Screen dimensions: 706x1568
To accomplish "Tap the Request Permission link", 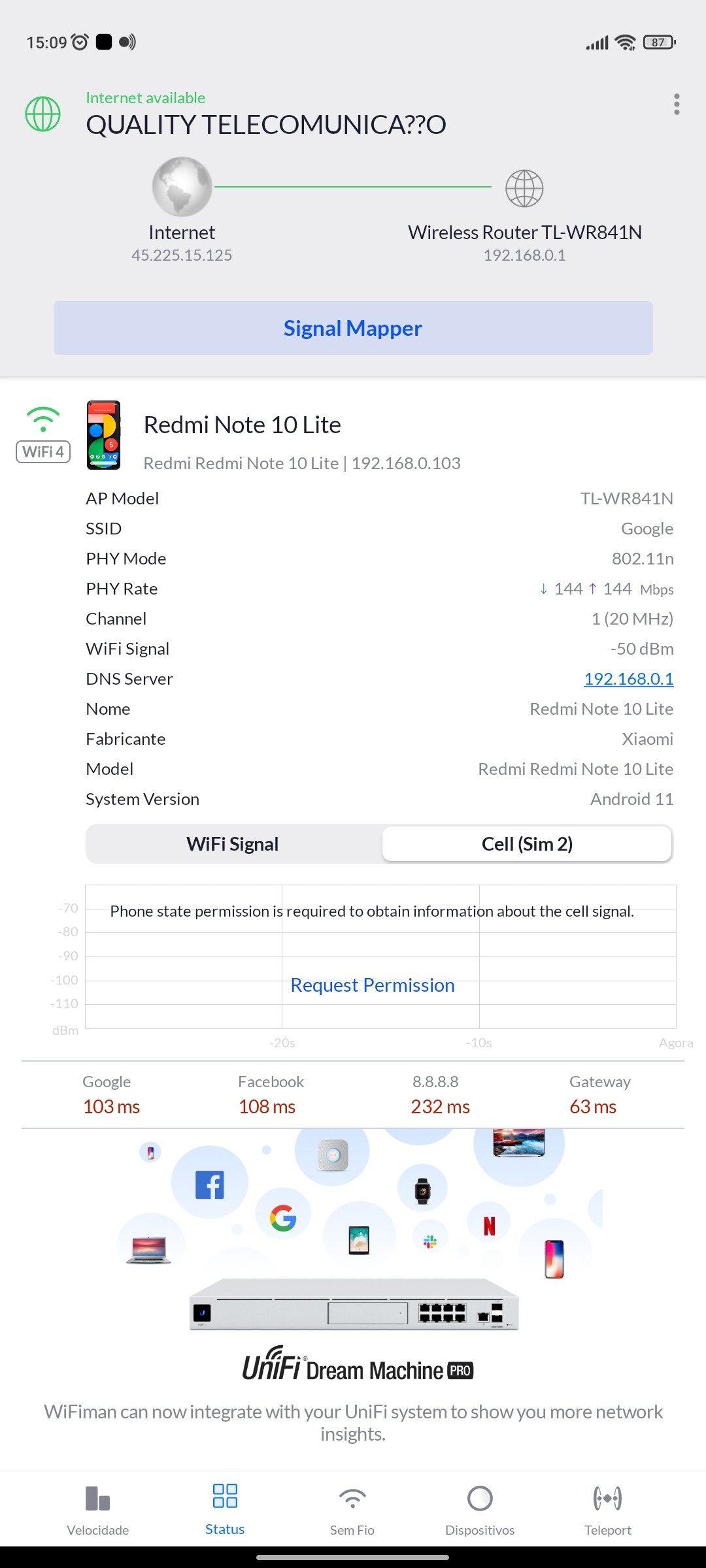I will 373,985.
